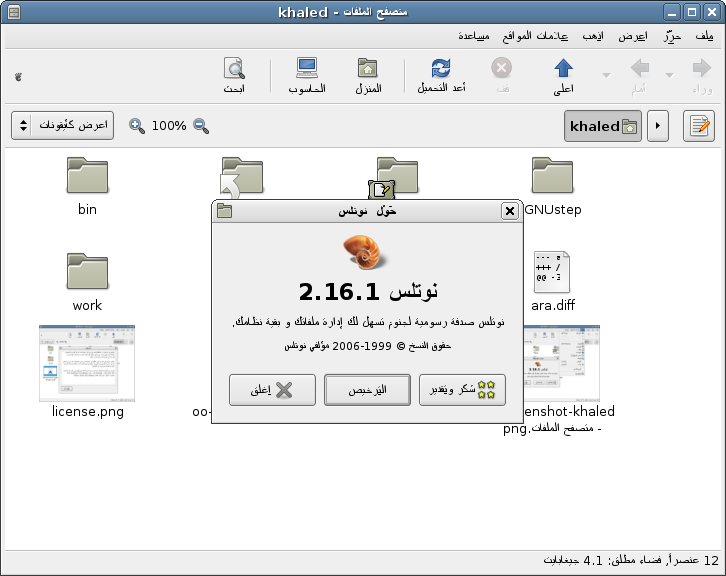Click the الترخيص (License) button in dialog

click(367, 390)
